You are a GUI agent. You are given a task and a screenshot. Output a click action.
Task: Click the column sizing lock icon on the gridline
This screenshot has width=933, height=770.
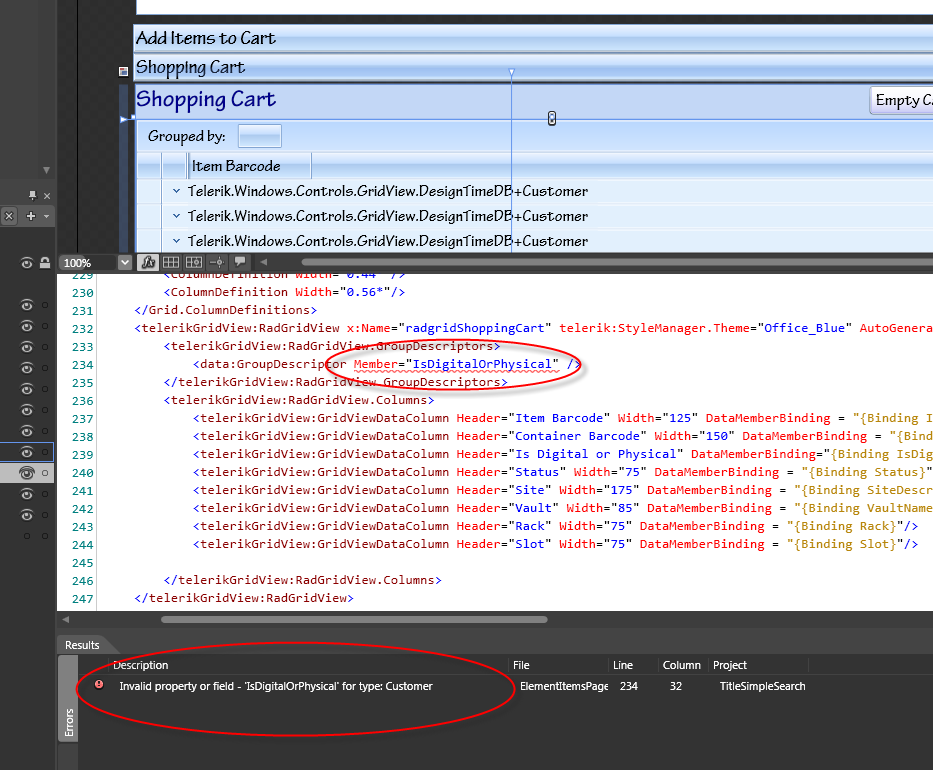552,118
